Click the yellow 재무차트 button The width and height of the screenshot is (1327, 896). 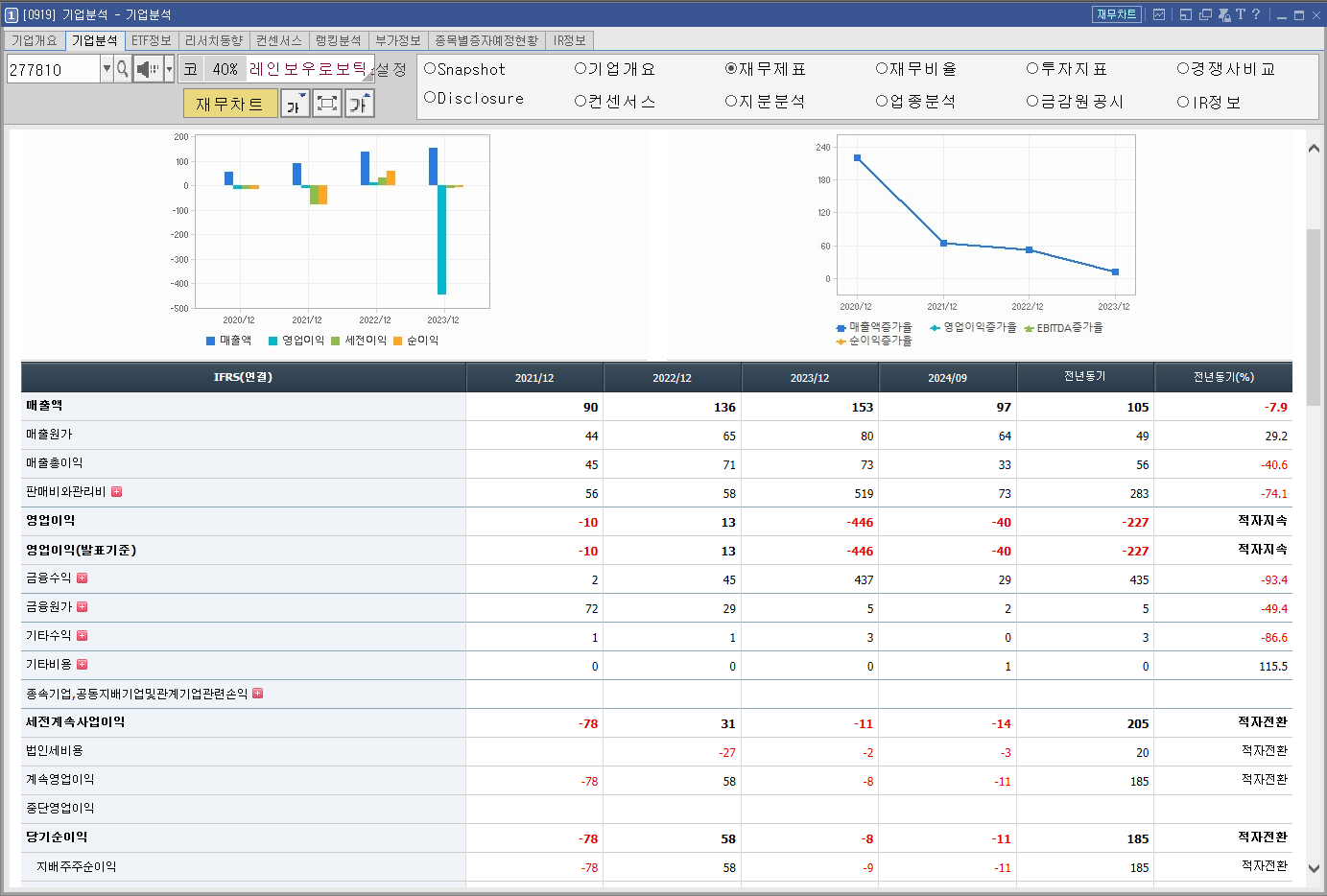(230, 104)
